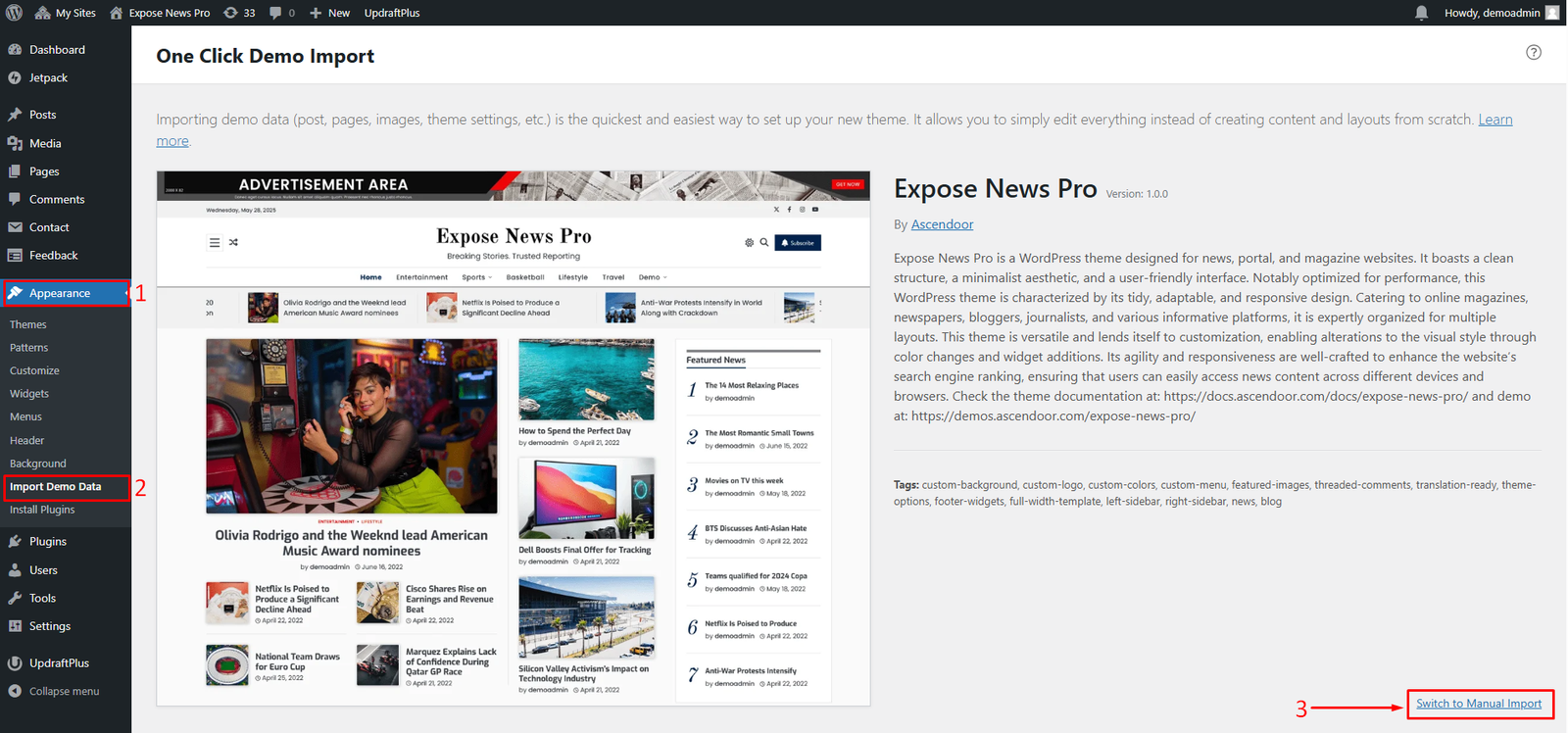This screenshot has width=1568, height=733.
Task: Open the comments bubble in admin bar
Action: pyautogui.click(x=282, y=13)
